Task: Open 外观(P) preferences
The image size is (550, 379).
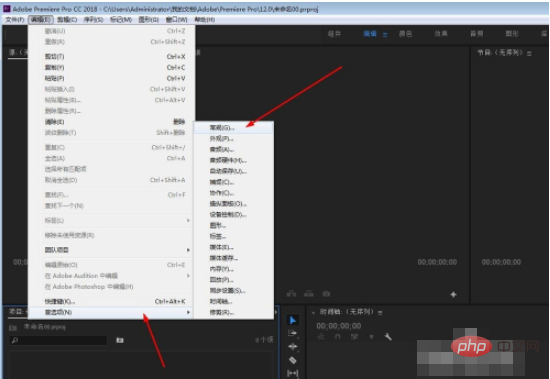Action: pos(234,139)
